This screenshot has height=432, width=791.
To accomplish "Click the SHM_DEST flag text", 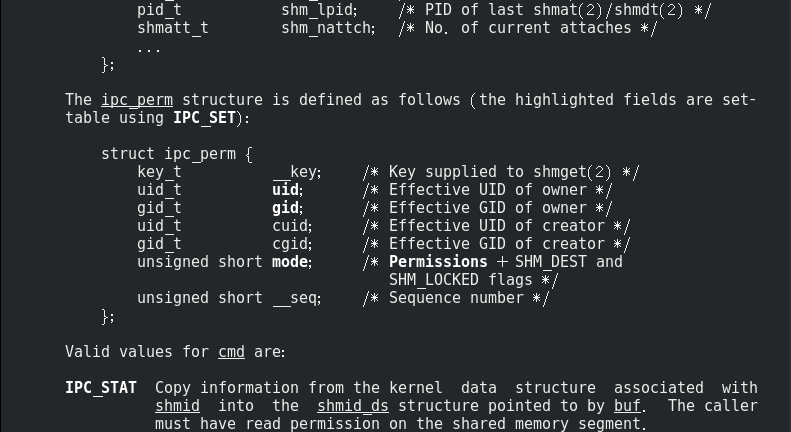I will coord(551,262).
